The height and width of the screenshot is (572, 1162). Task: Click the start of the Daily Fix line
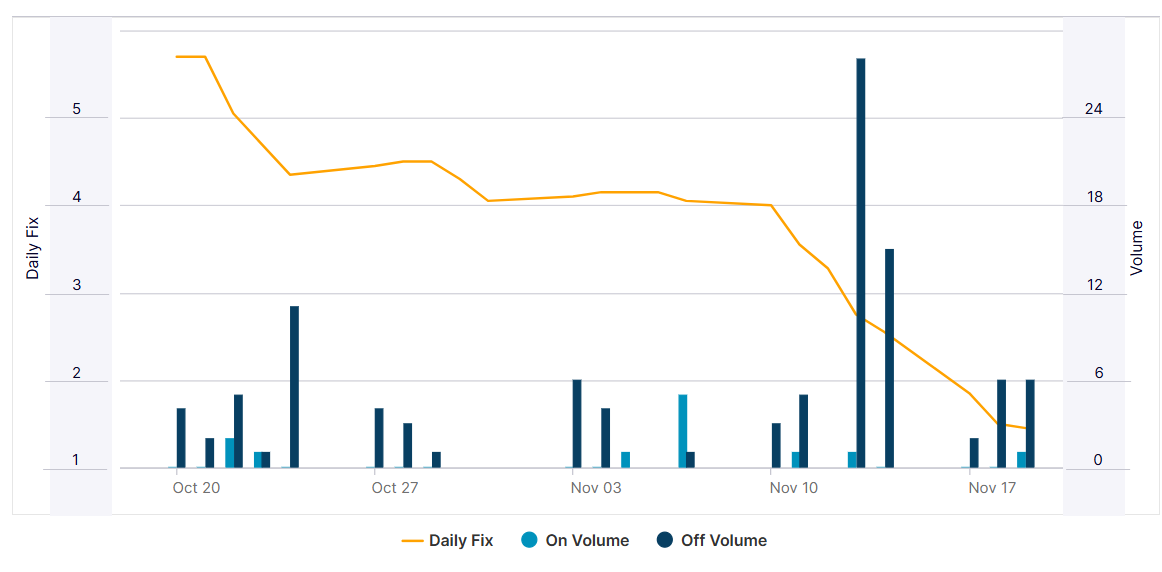point(177,57)
